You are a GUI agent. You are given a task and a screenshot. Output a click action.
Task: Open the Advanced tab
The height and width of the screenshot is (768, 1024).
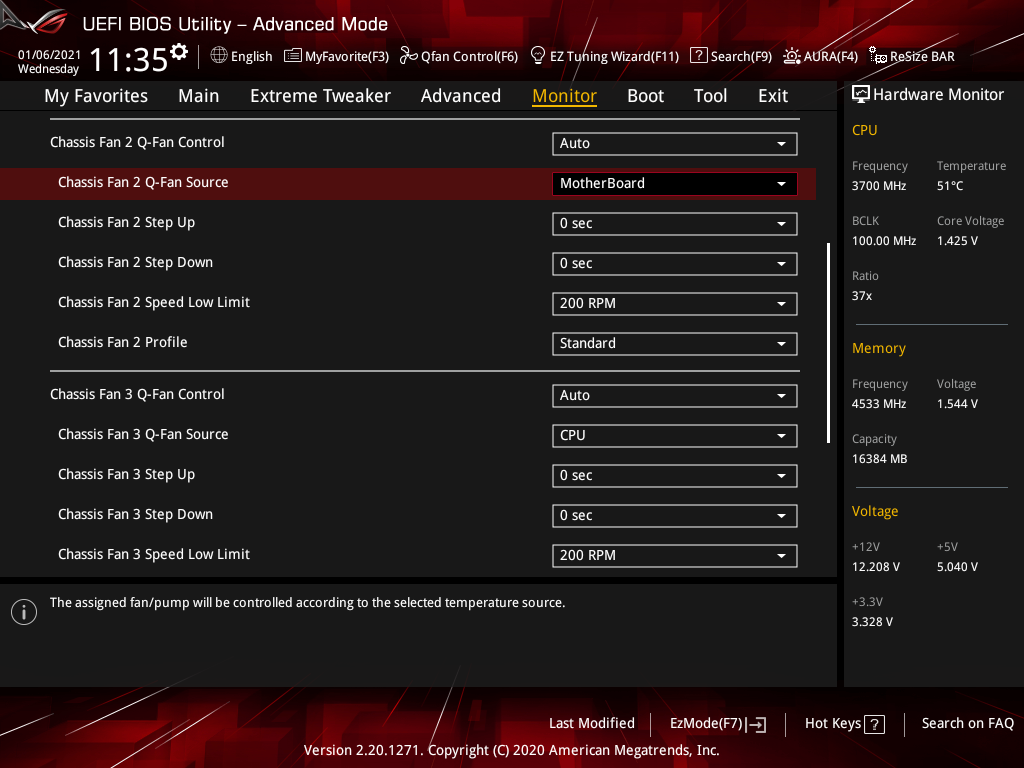point(460,96)
